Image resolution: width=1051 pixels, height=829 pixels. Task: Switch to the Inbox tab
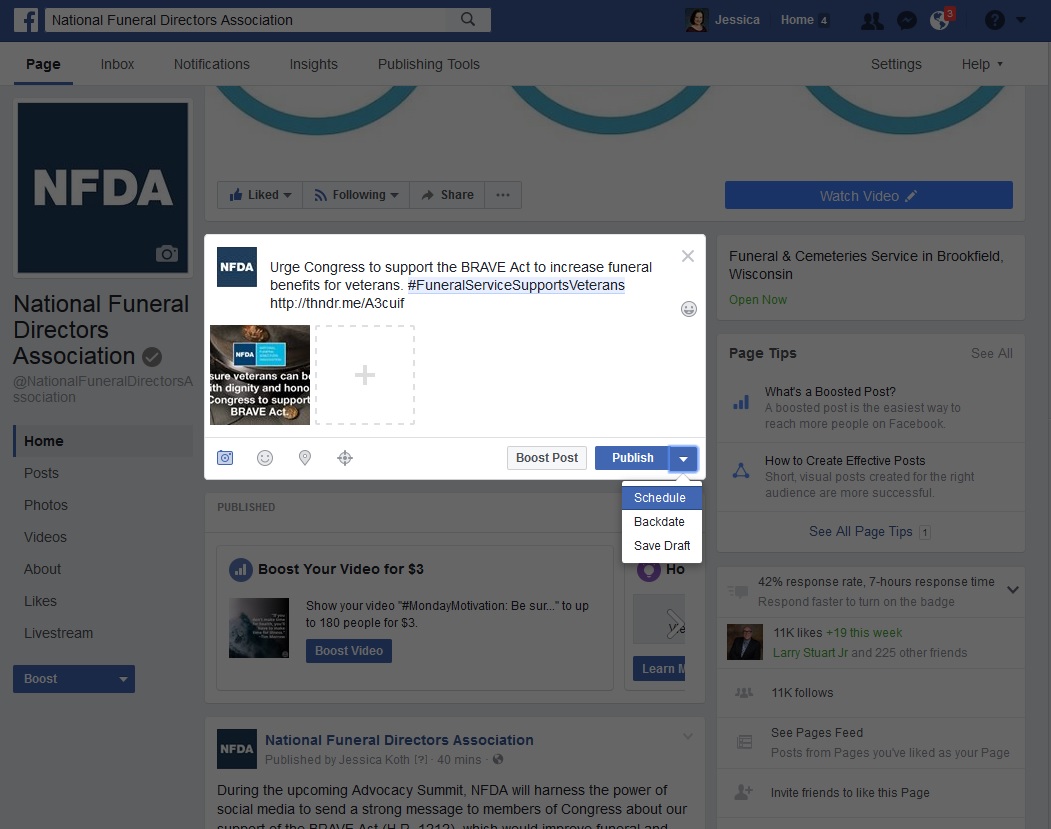coord(117,64)
